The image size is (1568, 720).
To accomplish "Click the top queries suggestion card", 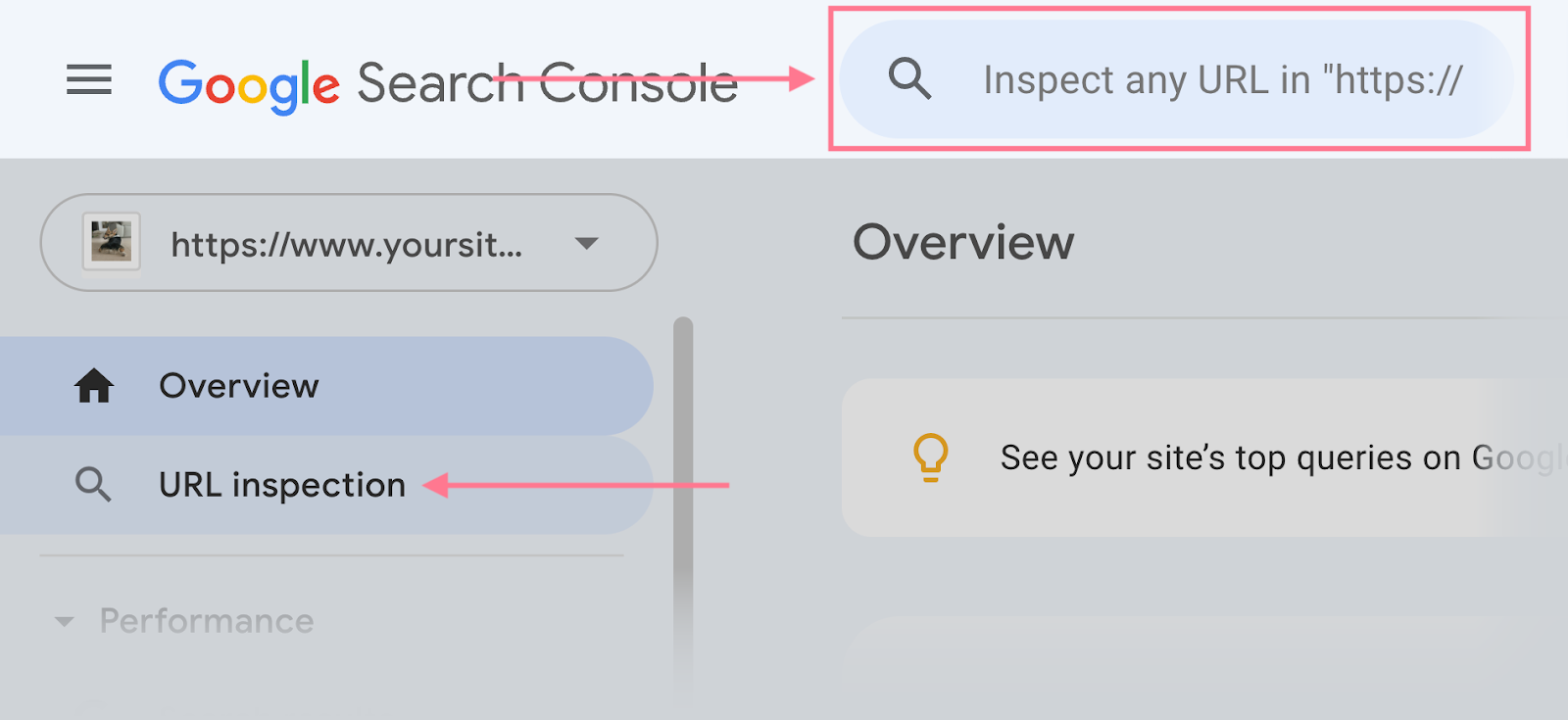I will [x=1205, y=457].
